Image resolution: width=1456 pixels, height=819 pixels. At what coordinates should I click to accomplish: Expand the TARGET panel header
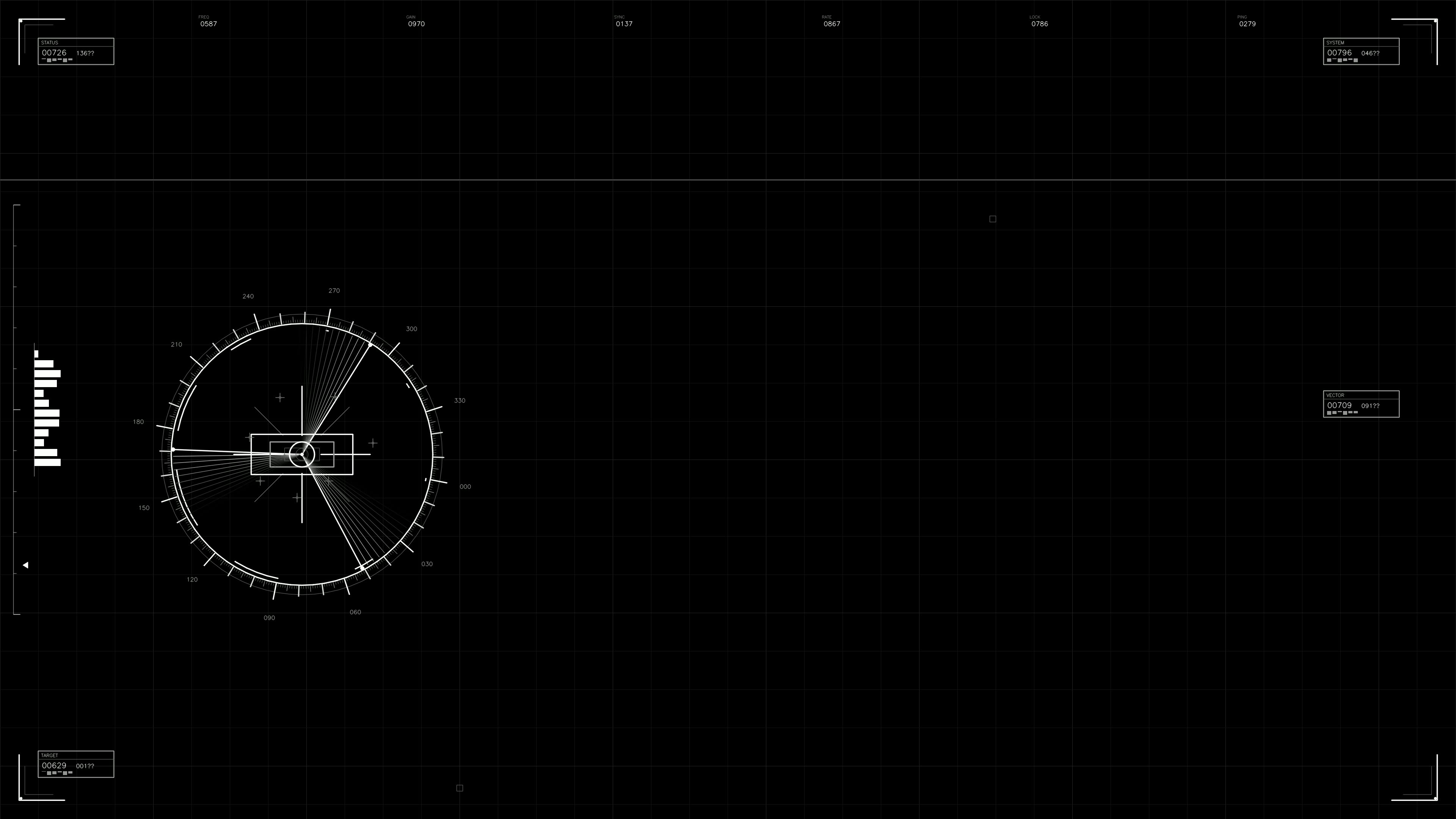click(x=50, y=755)
